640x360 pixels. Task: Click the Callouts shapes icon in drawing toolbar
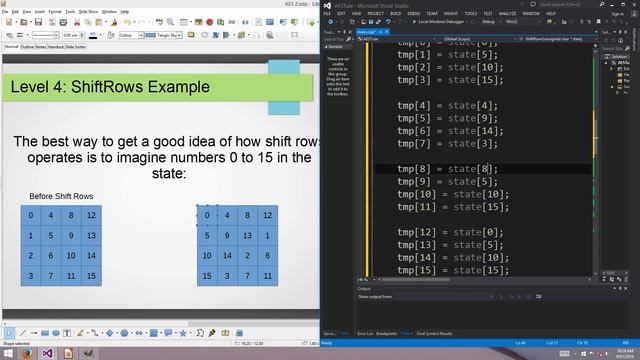(168, 333)
